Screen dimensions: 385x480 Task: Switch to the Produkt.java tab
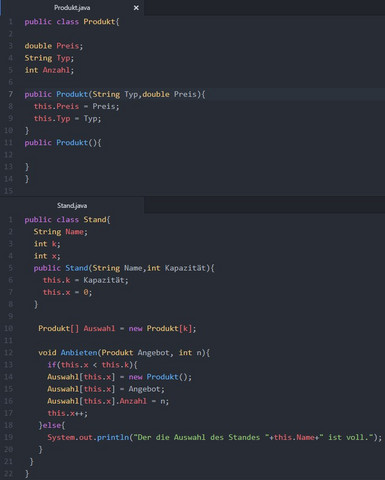point(72,8)
